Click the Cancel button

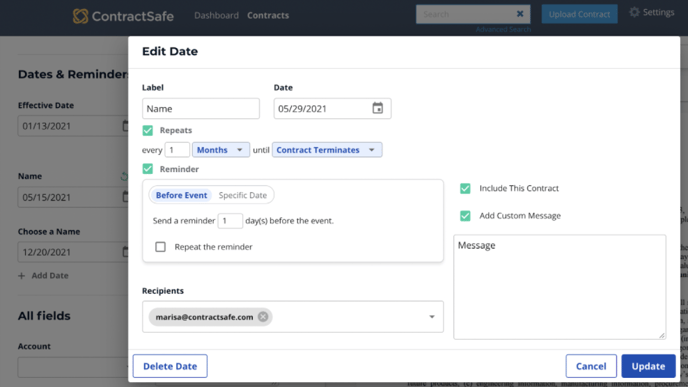[x=591, y=366]
